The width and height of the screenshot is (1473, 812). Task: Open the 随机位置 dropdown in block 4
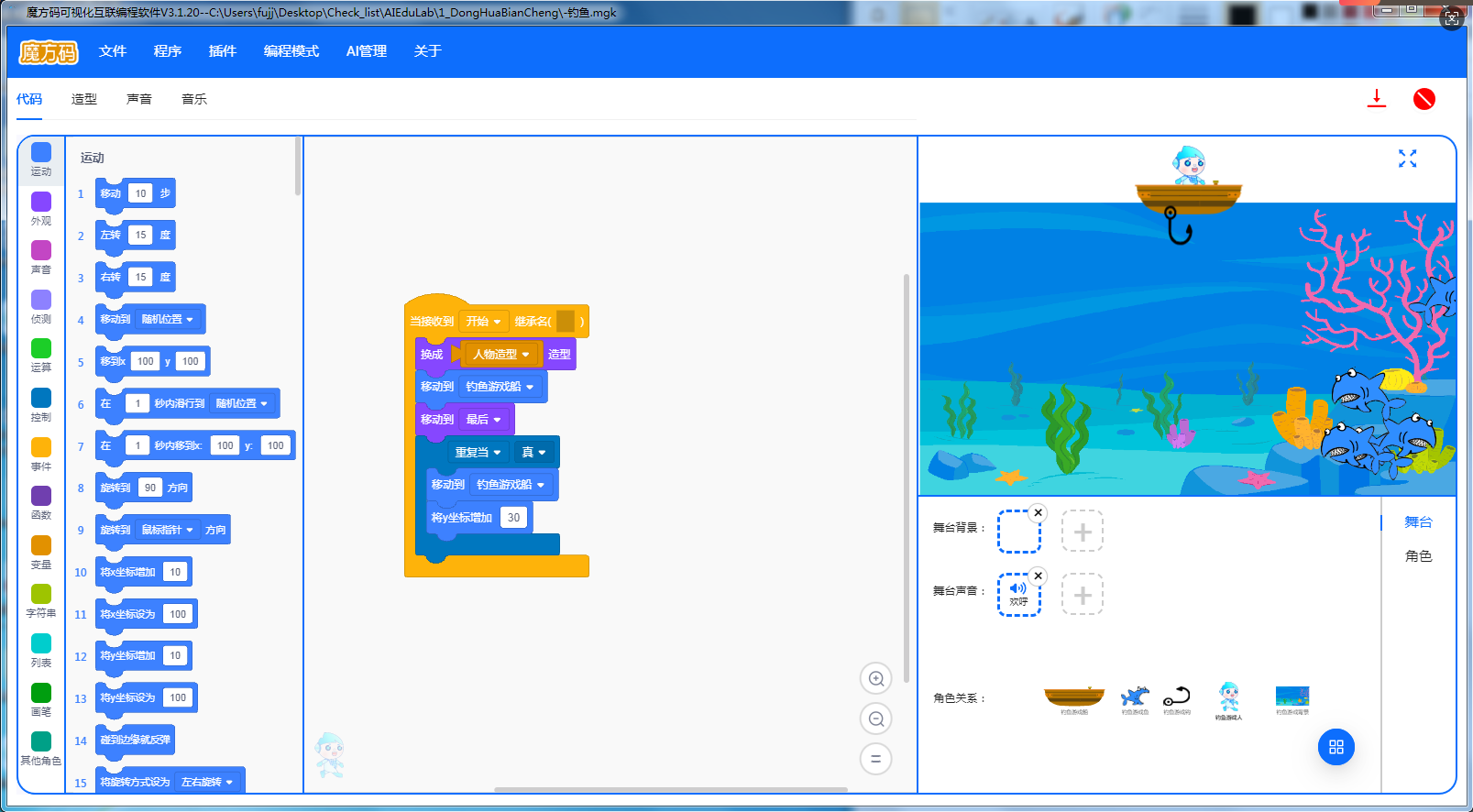click(x=168, y=319)
